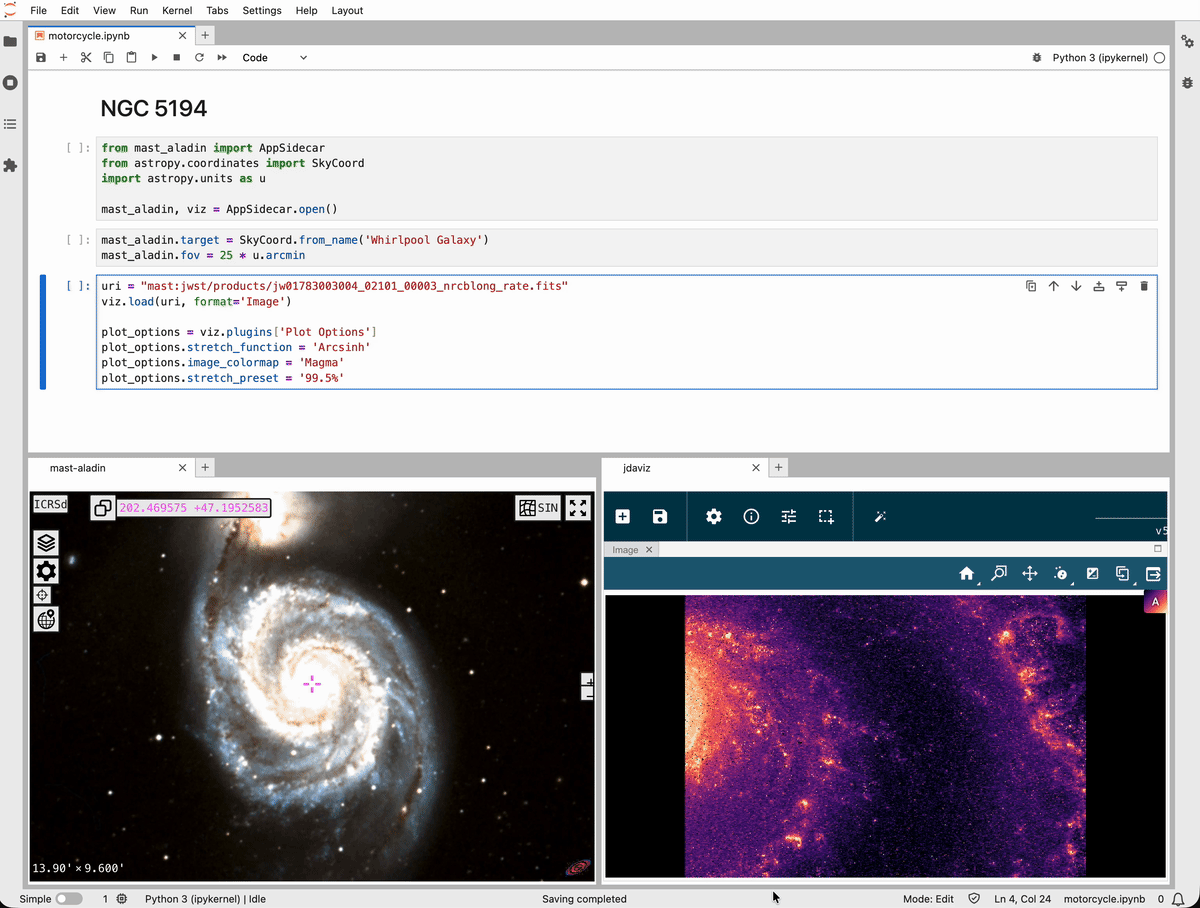1200x908 pixels.
Task: Add a new launcher tab beside motorcycle.ipynb
Action: click(x=204, y=35)
